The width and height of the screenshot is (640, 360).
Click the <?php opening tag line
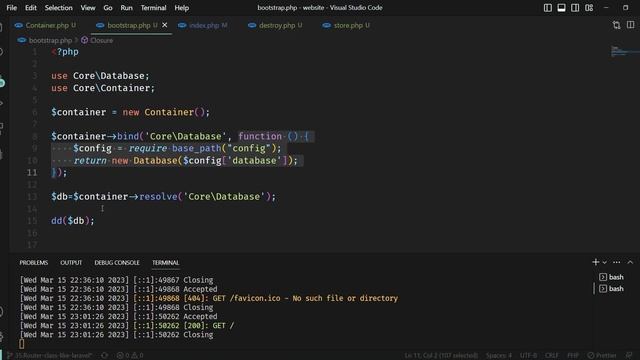coord(65,52)
